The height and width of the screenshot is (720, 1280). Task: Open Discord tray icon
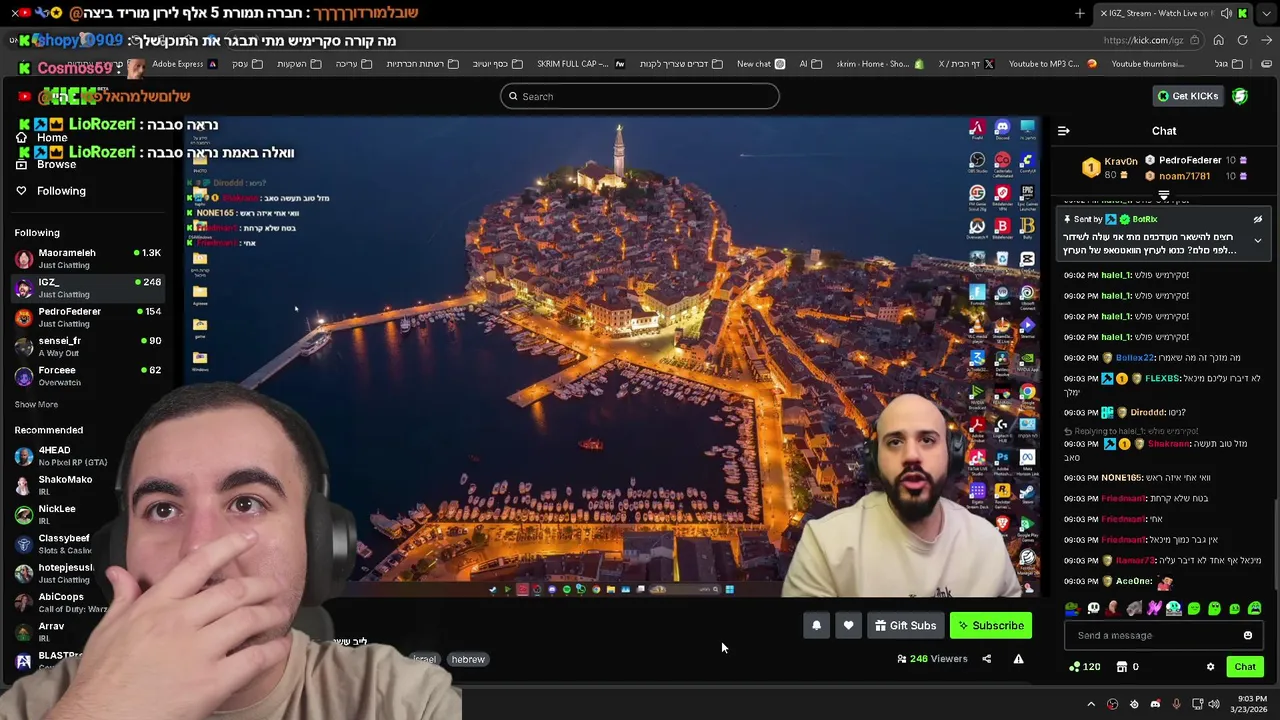pos(1155,704)
